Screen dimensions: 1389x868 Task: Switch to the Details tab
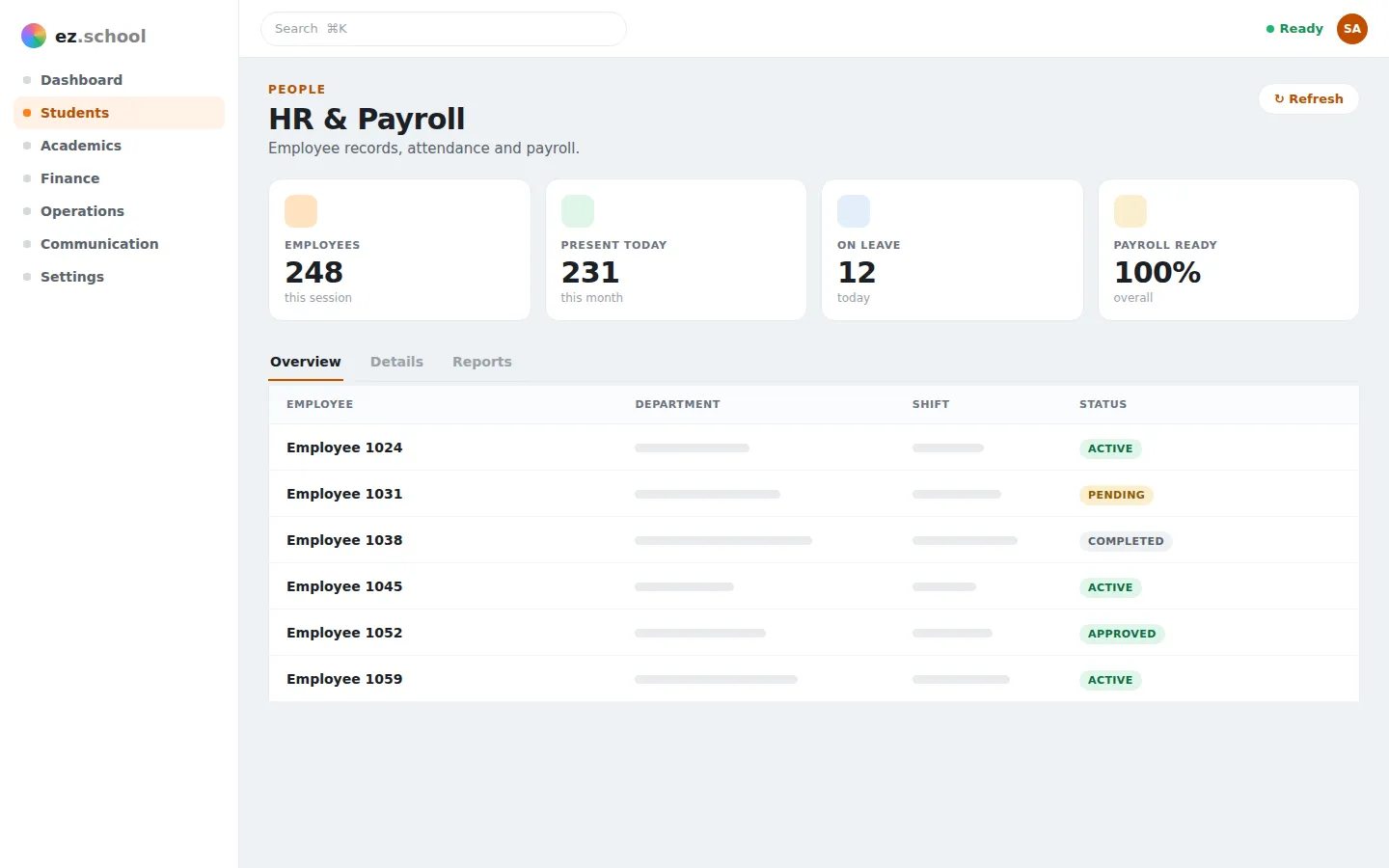pyautogui.click(x=396, y=362)
